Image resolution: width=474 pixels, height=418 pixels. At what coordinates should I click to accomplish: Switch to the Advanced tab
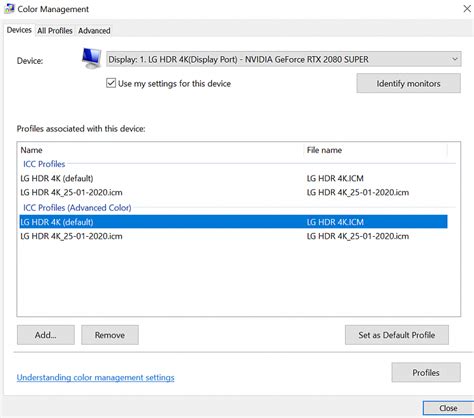tap(94, 31)
